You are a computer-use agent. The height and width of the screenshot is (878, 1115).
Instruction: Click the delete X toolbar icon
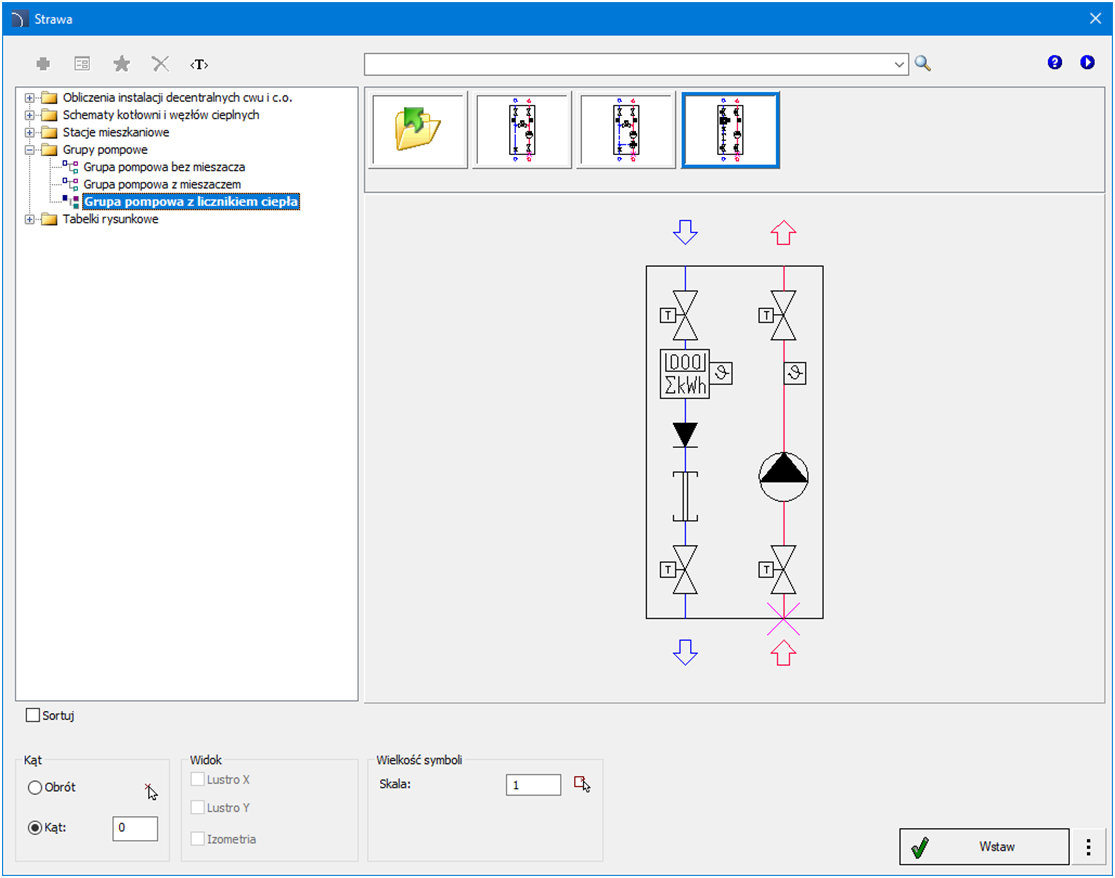point(160,64)
